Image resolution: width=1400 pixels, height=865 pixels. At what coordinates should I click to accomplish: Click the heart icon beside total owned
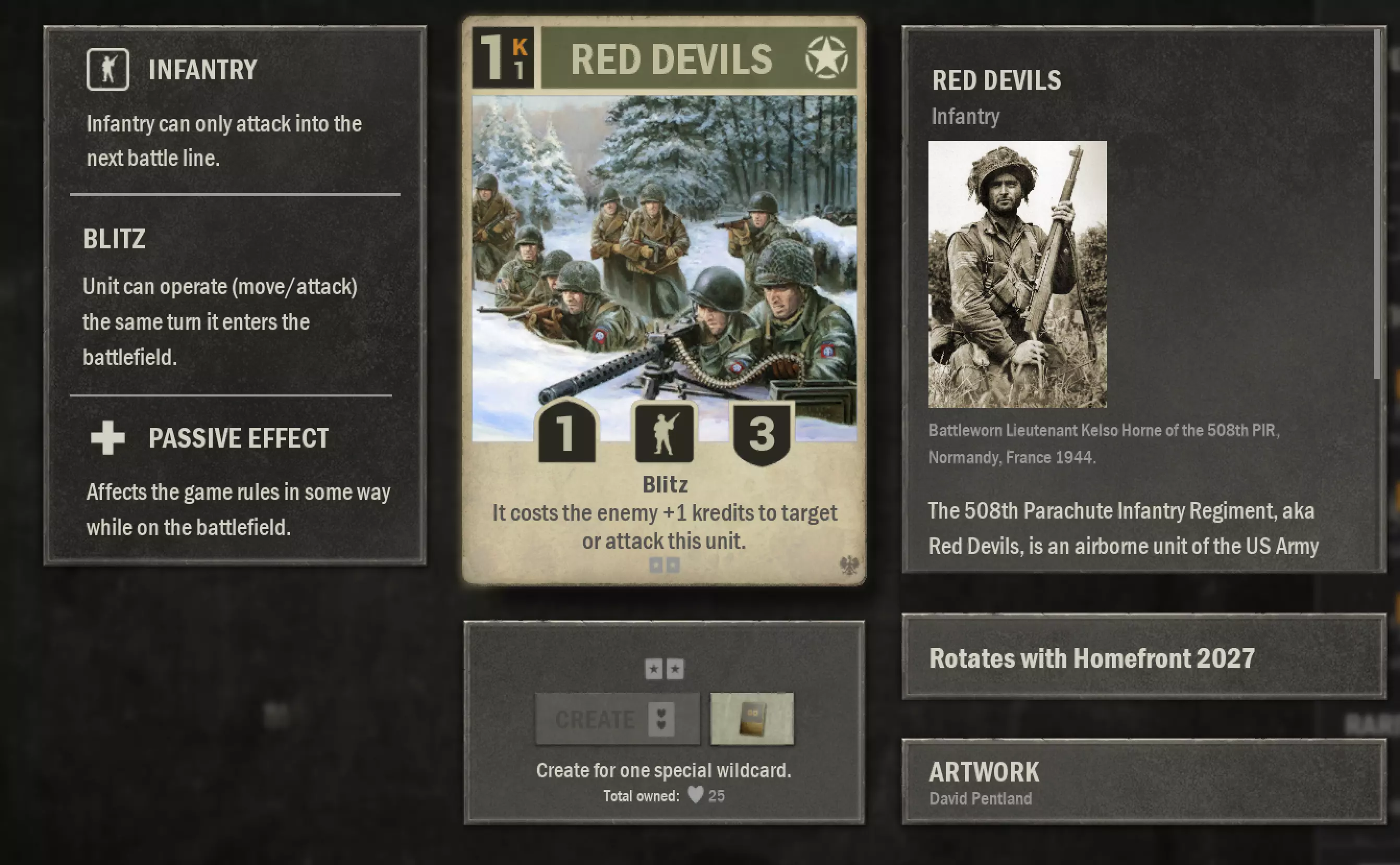(695, 795)
